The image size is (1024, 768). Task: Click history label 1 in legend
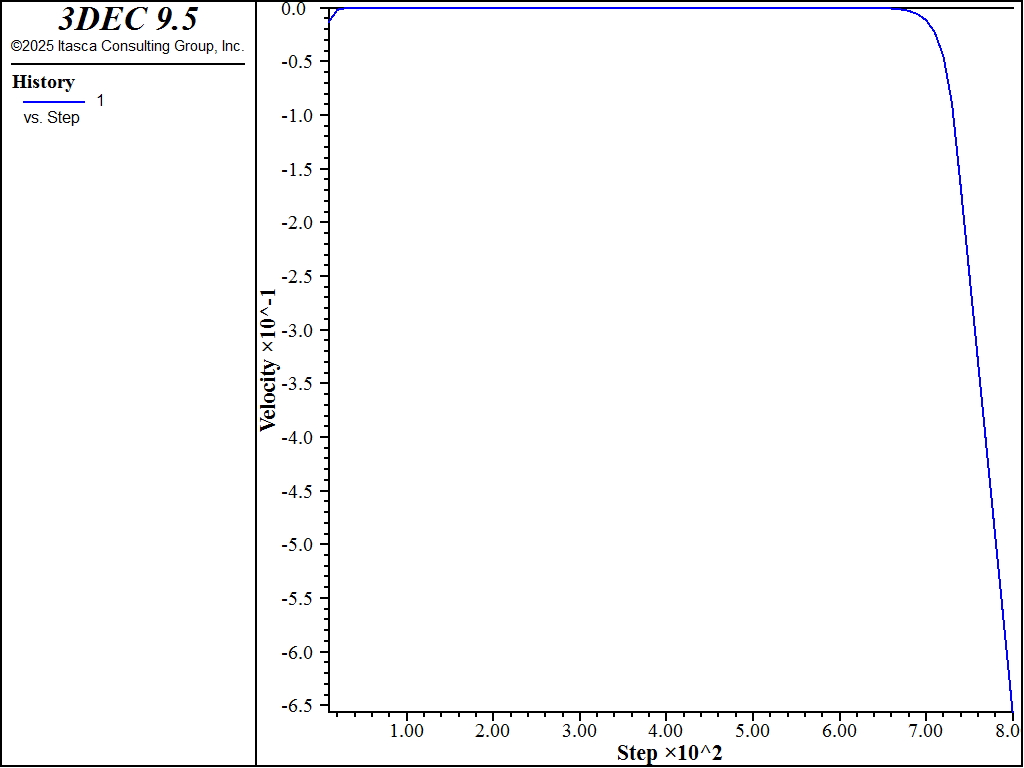click(x=100, y=101)
